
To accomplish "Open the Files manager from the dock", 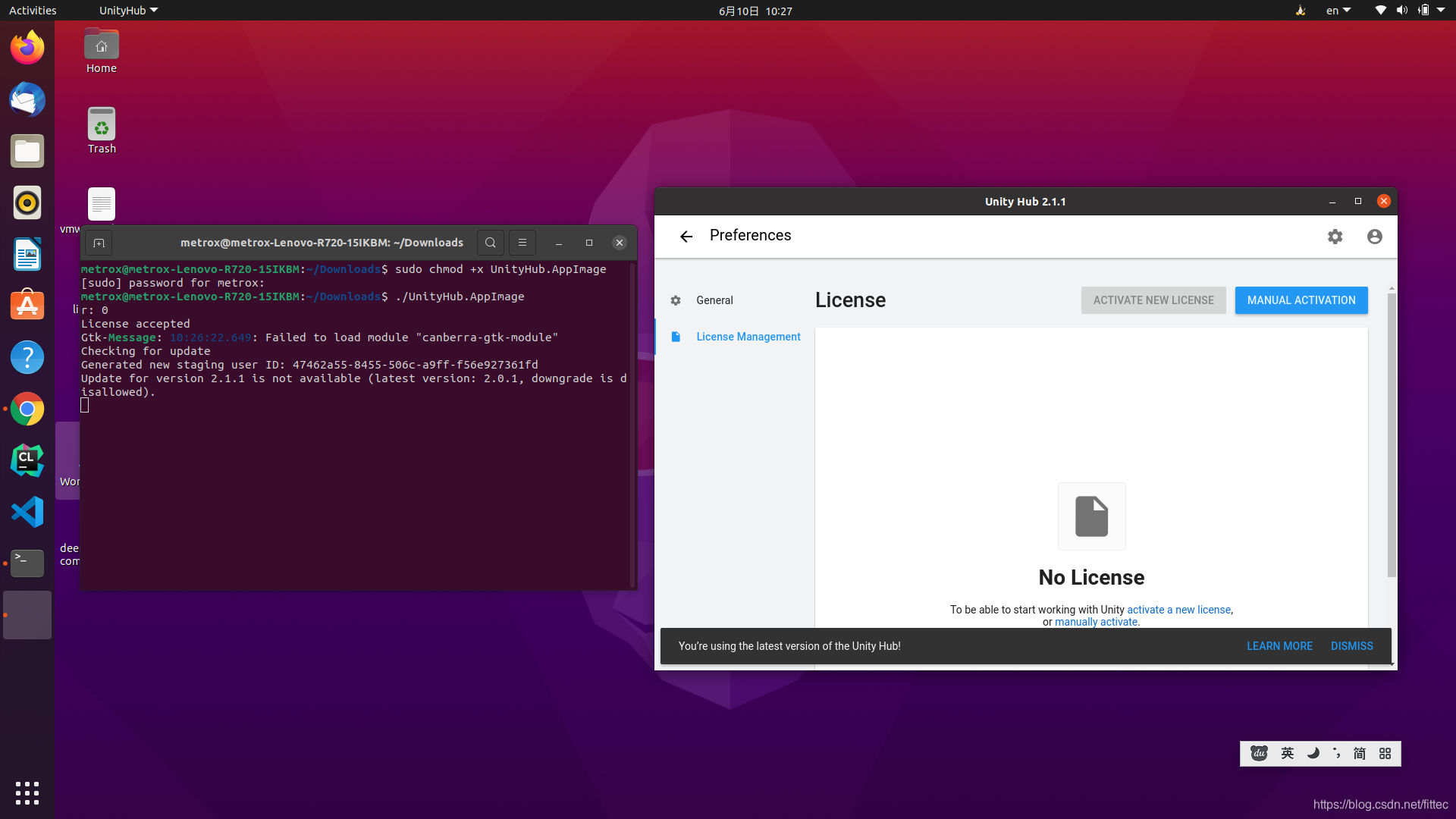I will [27, 151].
